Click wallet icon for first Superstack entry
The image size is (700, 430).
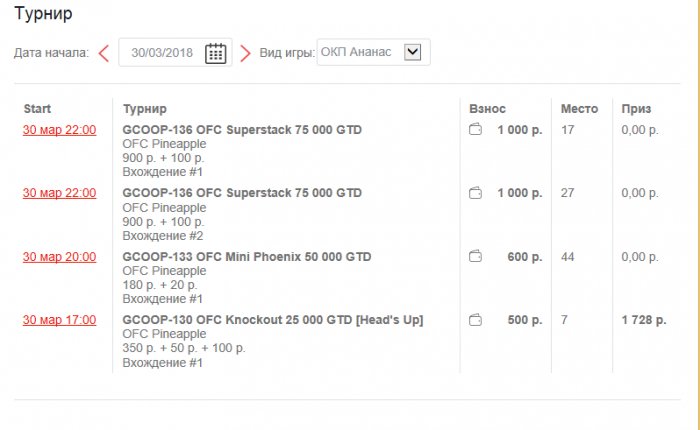tap(476, 130)
